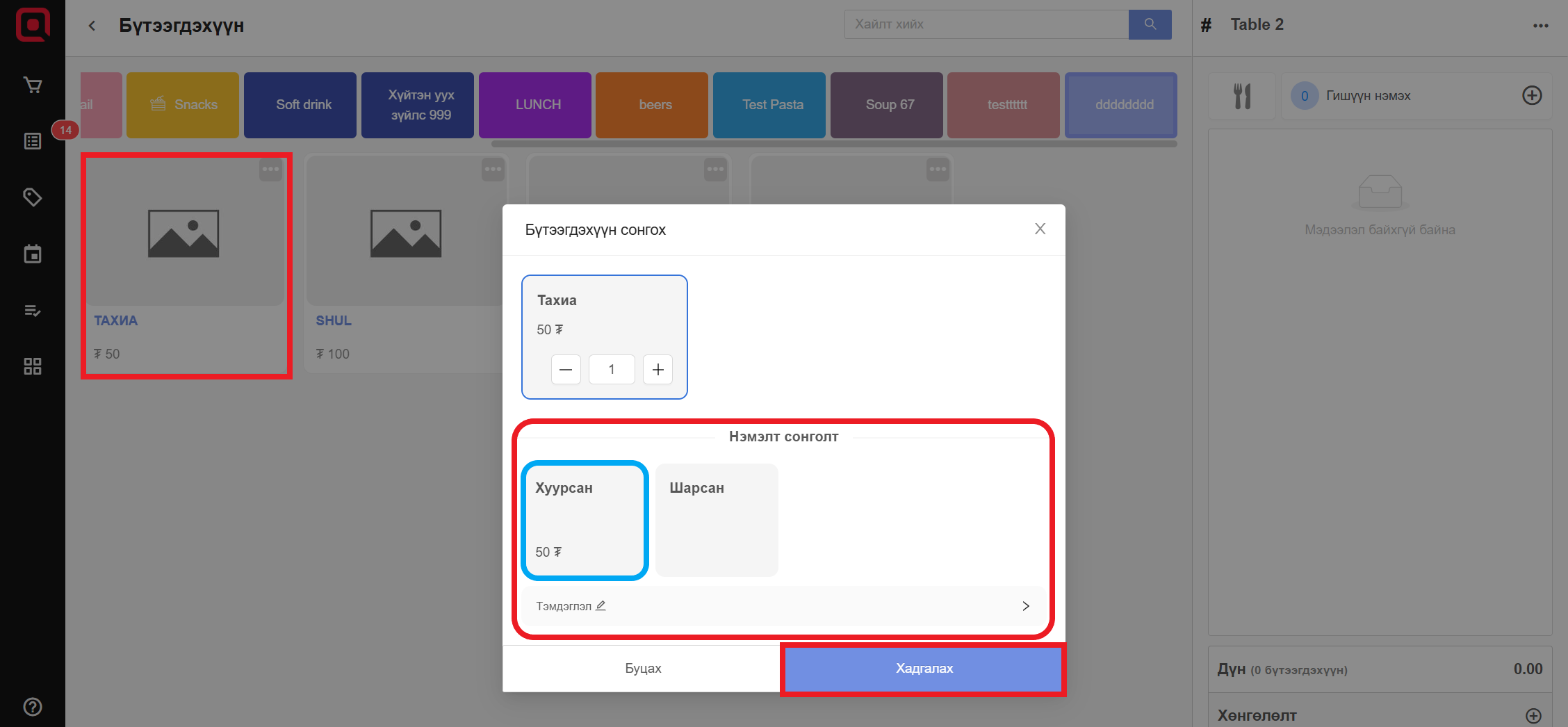Expand the Тэмдэглэл note row
The height and width of the screenshot is (727, 1568).
(782, 606)
